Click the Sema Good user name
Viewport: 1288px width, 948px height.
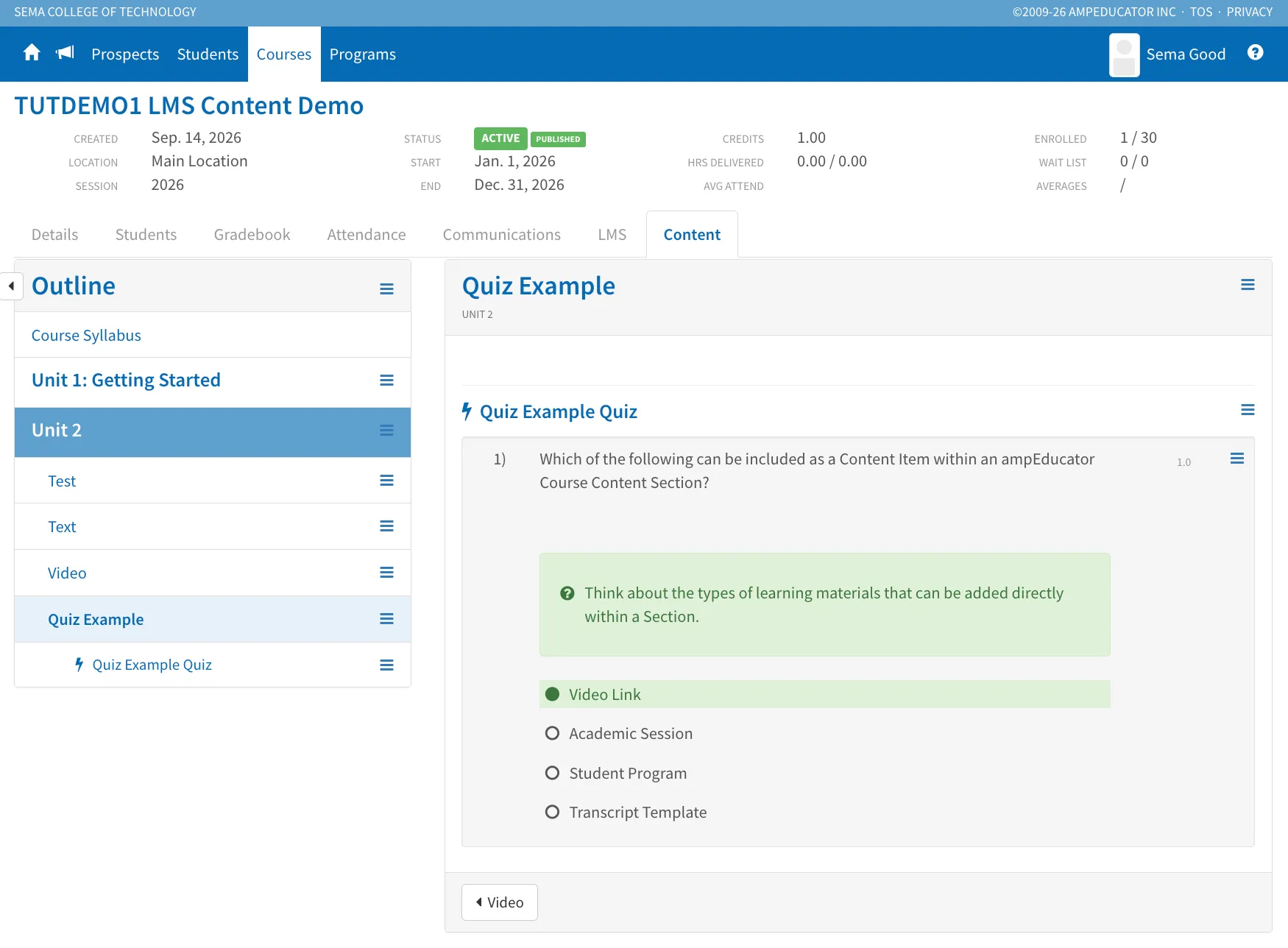pos(1186,54)
